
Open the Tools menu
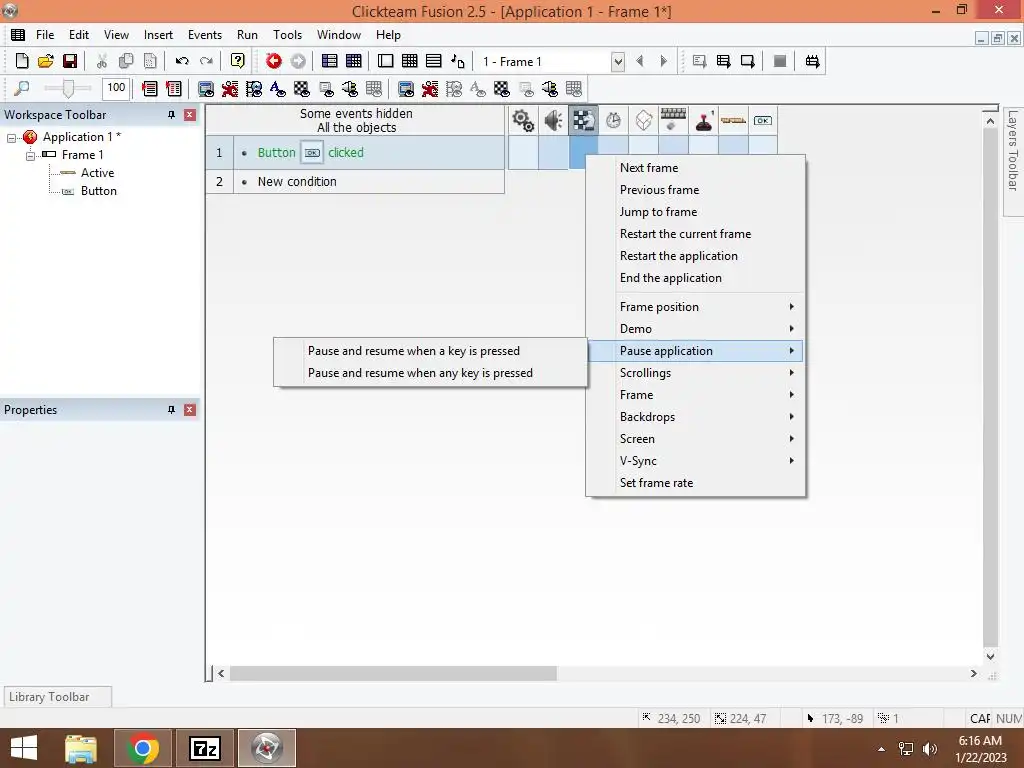(x=287, y=35)
